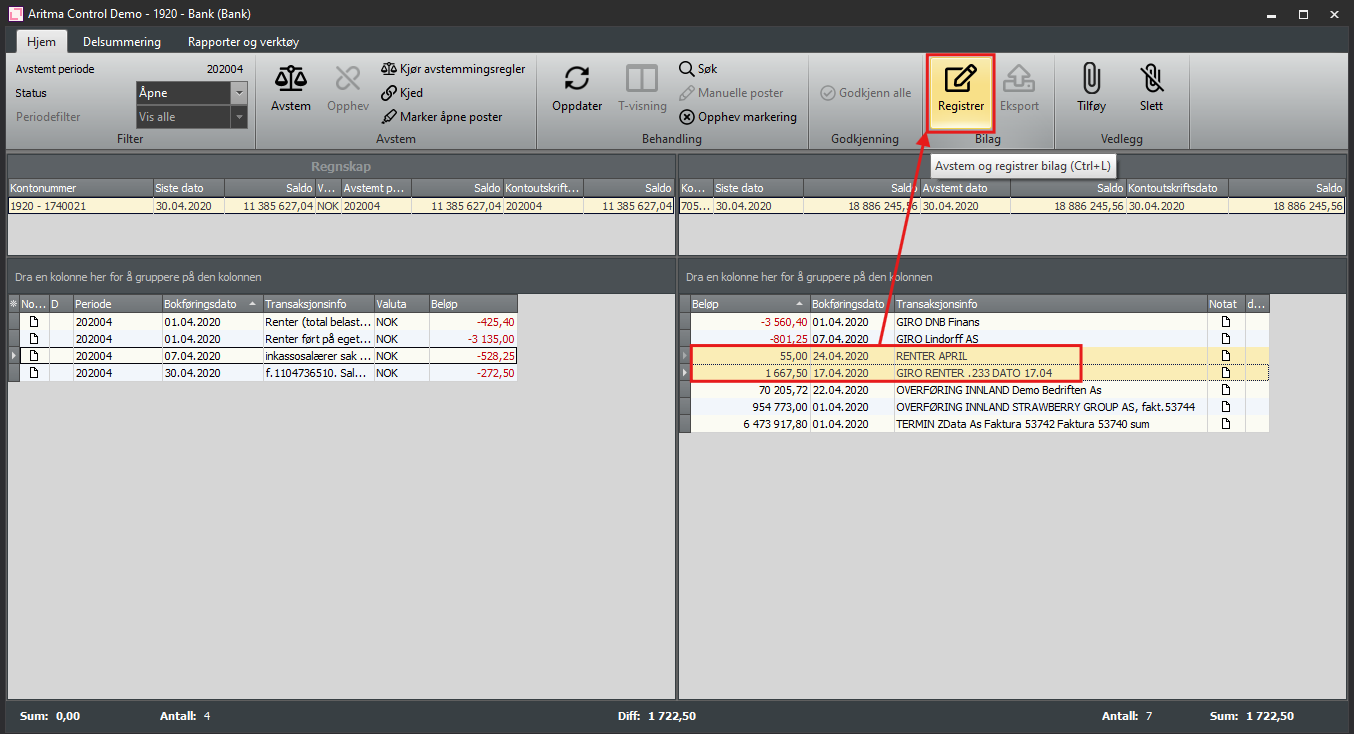Viewport: 1354px width, 734px height.
Task: Open the Rapporter og verktøy tab
Action: (x=243, y=42)
